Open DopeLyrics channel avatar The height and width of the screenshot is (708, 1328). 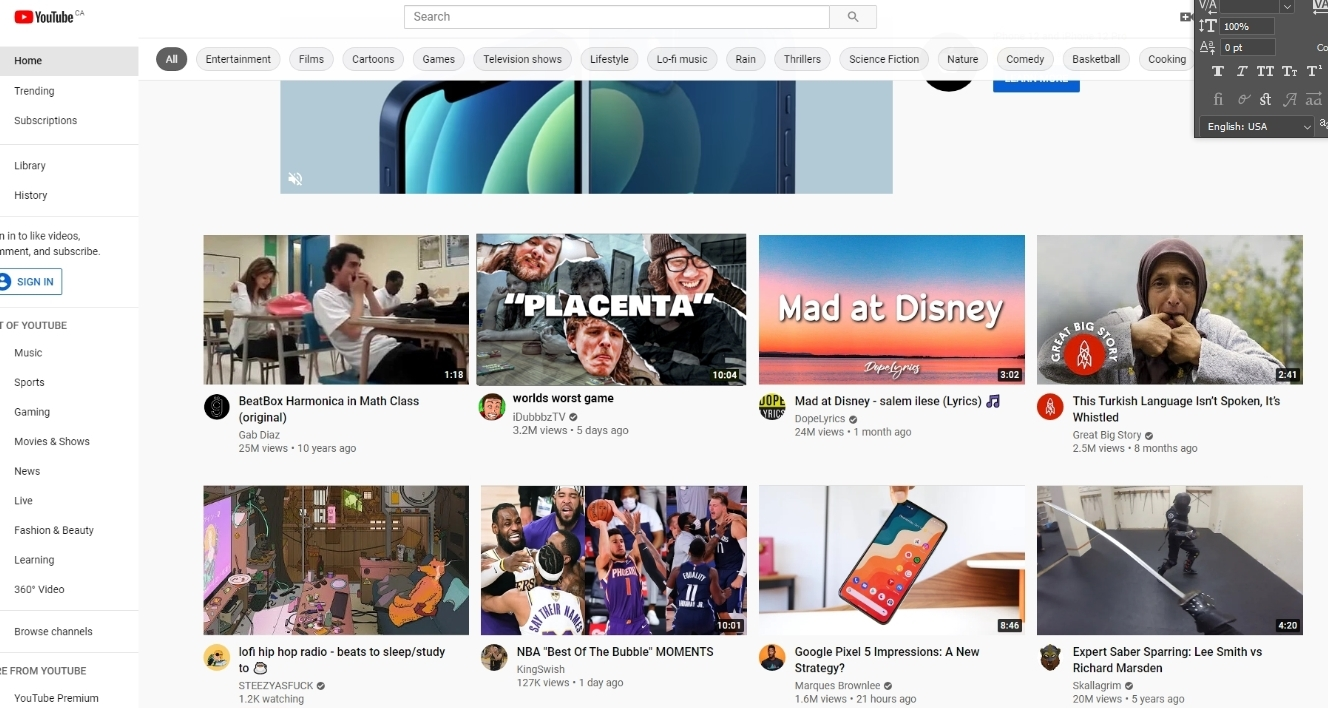click(772, 406)
